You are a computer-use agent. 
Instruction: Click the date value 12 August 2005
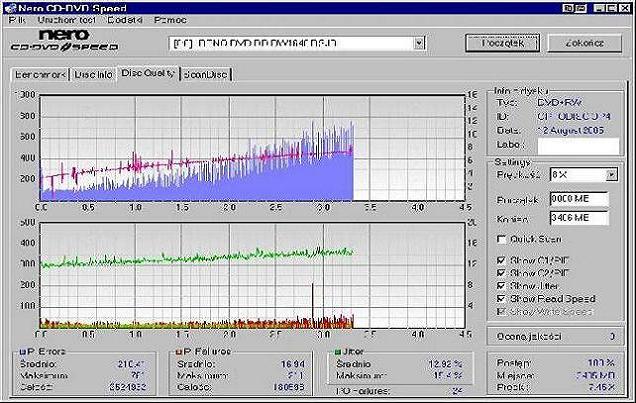[571, 131]
